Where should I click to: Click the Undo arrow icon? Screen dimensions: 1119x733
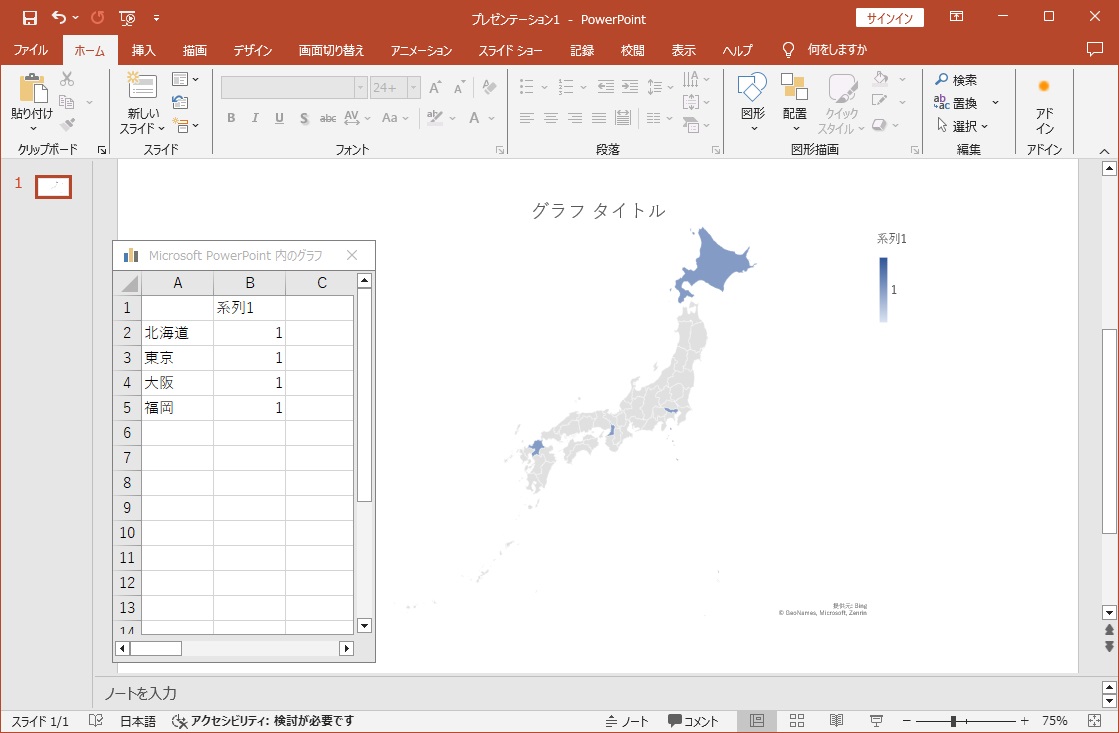59,18
